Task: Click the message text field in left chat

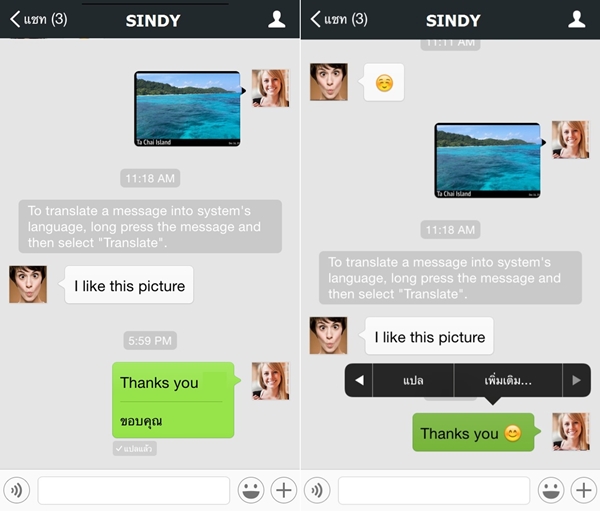Action: pyautogui.click(x=134, y=490)
